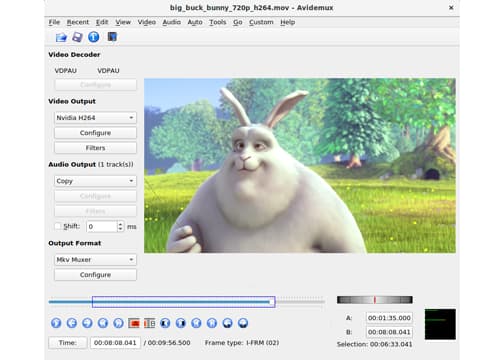Click Configure under Output Format

coord(95,275)
